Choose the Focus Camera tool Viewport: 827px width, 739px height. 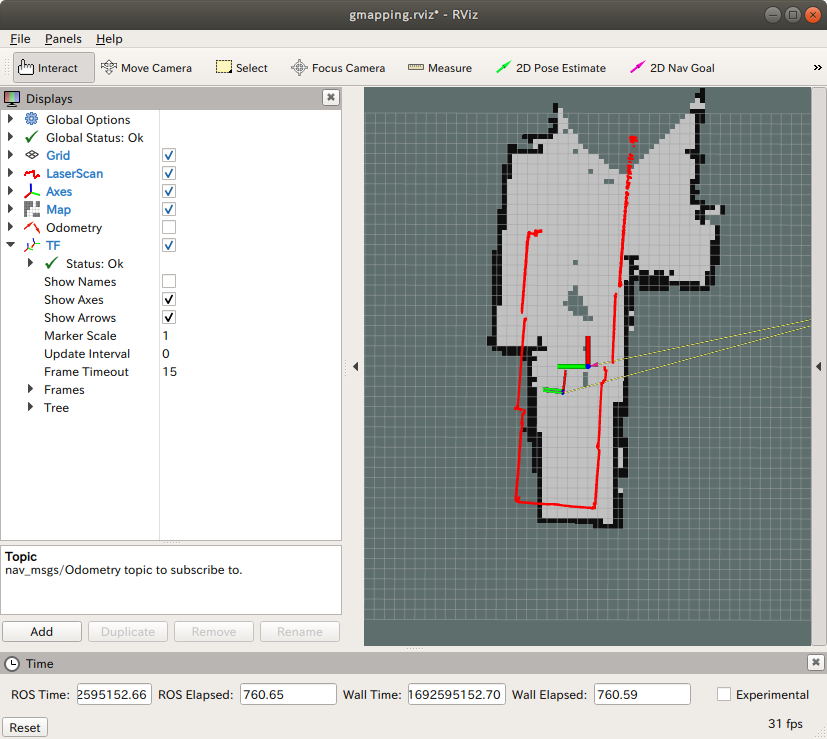[x=337, y=68]
